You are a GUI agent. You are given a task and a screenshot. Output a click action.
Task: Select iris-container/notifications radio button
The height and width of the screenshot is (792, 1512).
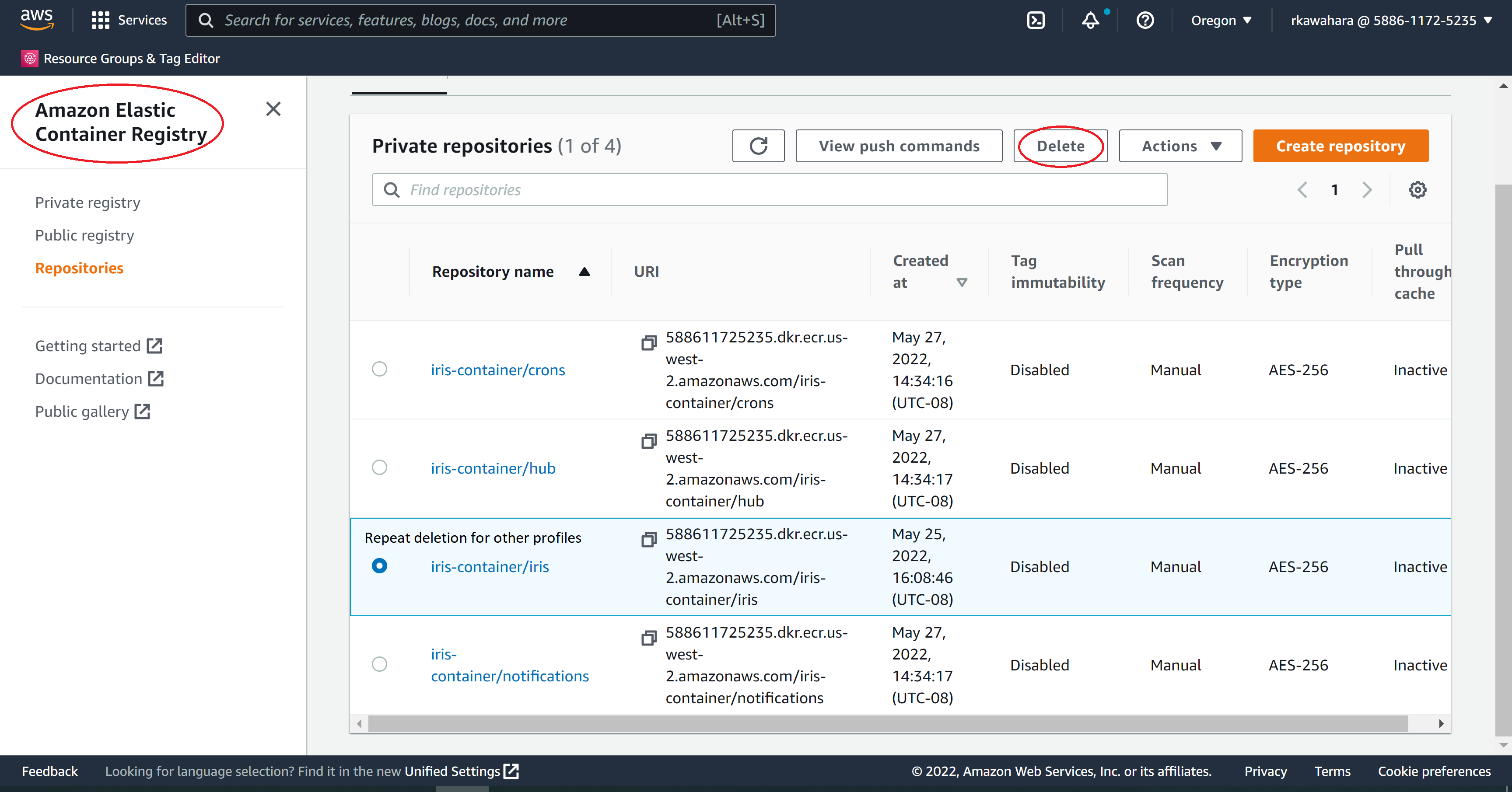click(380, 664)
